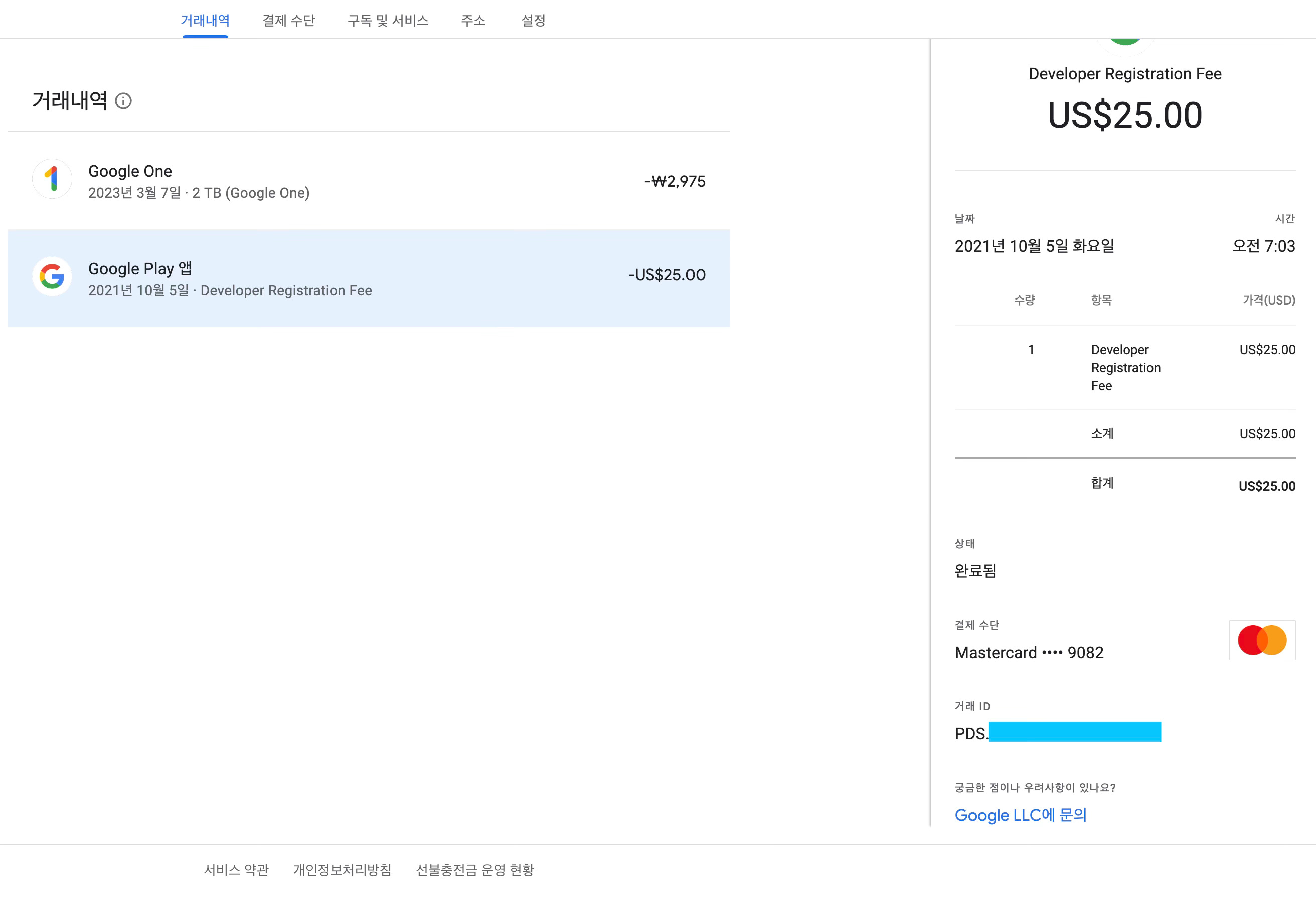Click the 날짜 label

[x=965, y=218]
